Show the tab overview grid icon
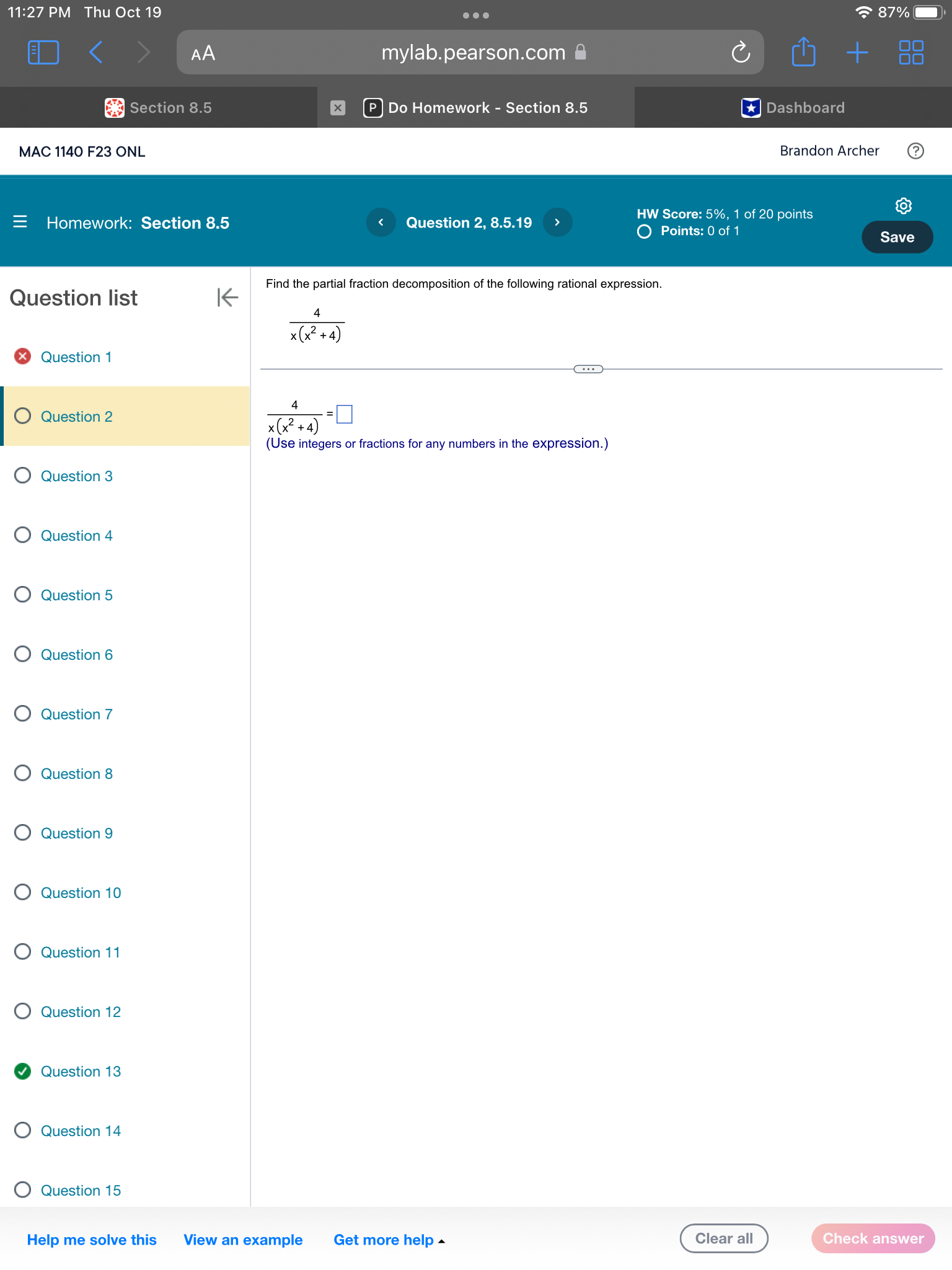 click(911, 52)
